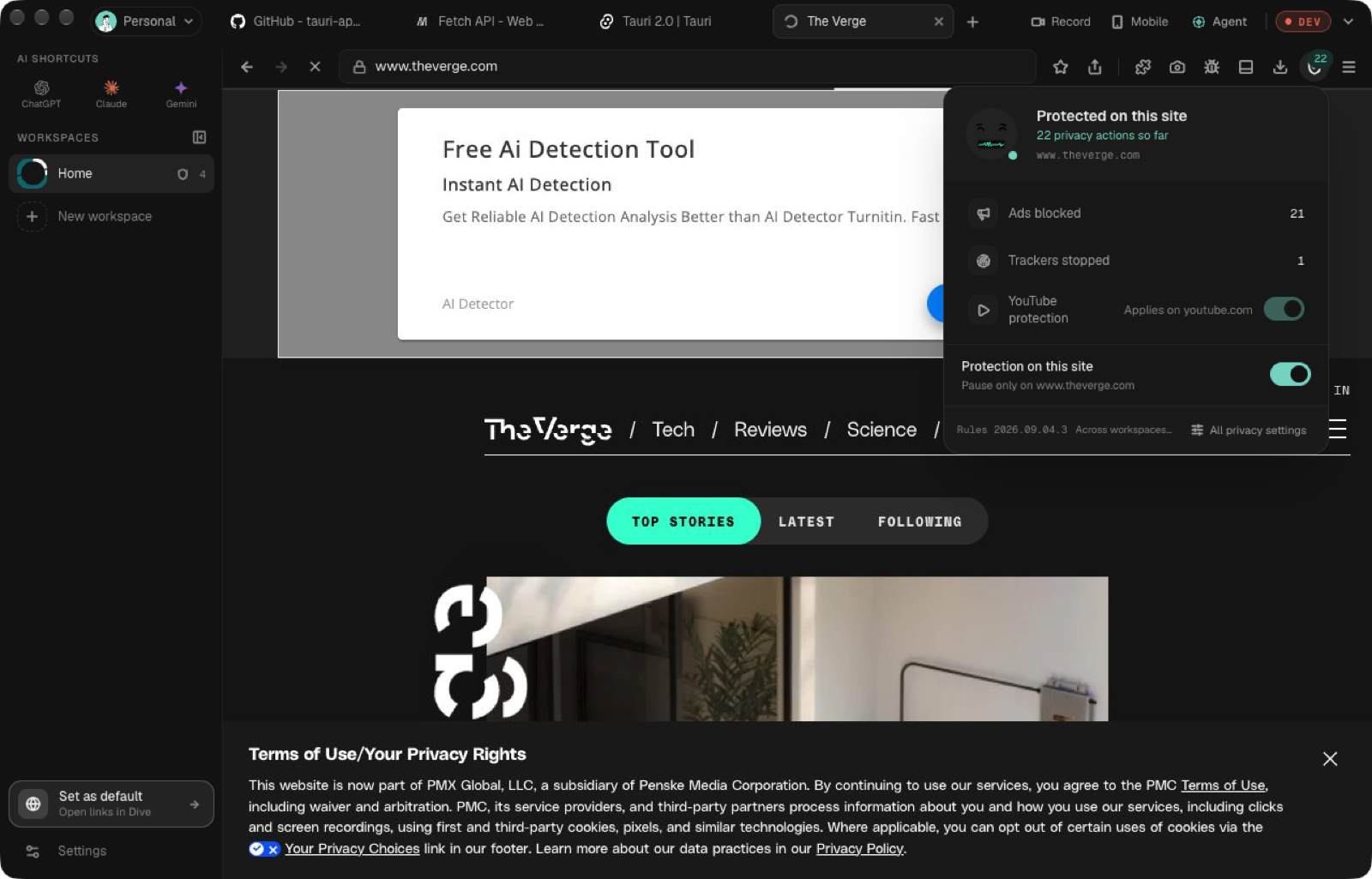Select the Latest tab
The height and width of the screenshot is (879, 1372).
[806, 521]
